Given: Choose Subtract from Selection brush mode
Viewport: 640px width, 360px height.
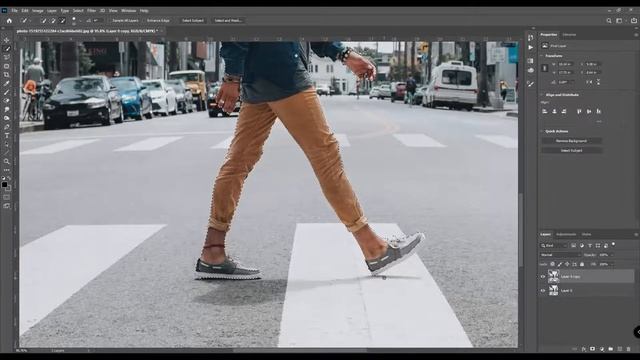Looking at the screenshot, I should [62, 20].
